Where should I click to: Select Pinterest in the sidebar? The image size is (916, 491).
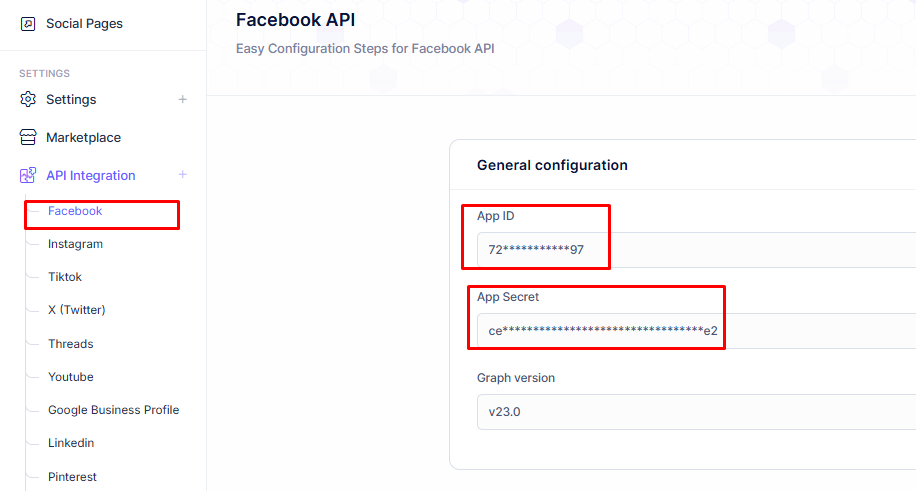pos(72,477)
